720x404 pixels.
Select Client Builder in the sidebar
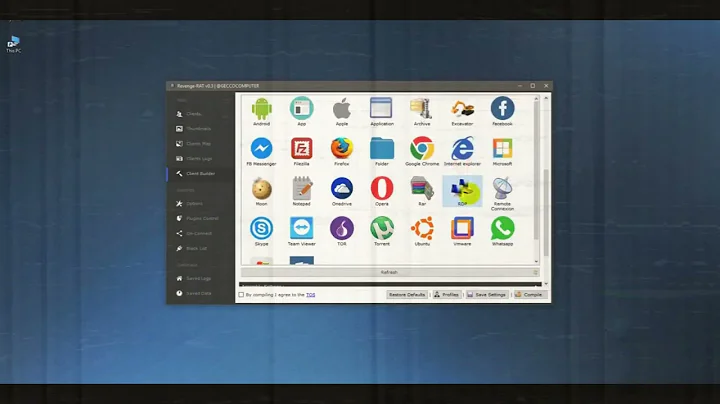[x=200, y=174]
